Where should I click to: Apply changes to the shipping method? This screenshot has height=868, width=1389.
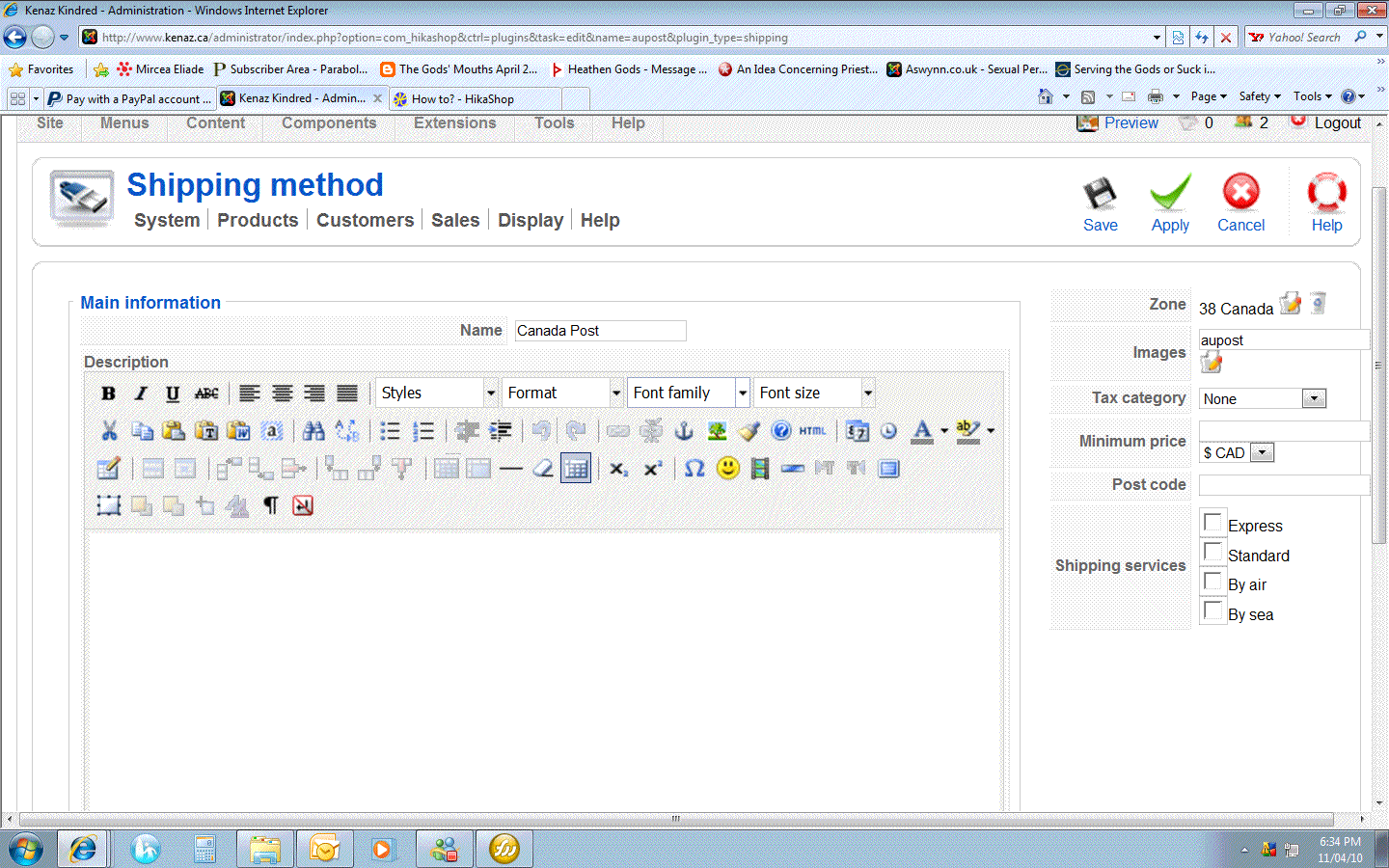coord(1170,204)
